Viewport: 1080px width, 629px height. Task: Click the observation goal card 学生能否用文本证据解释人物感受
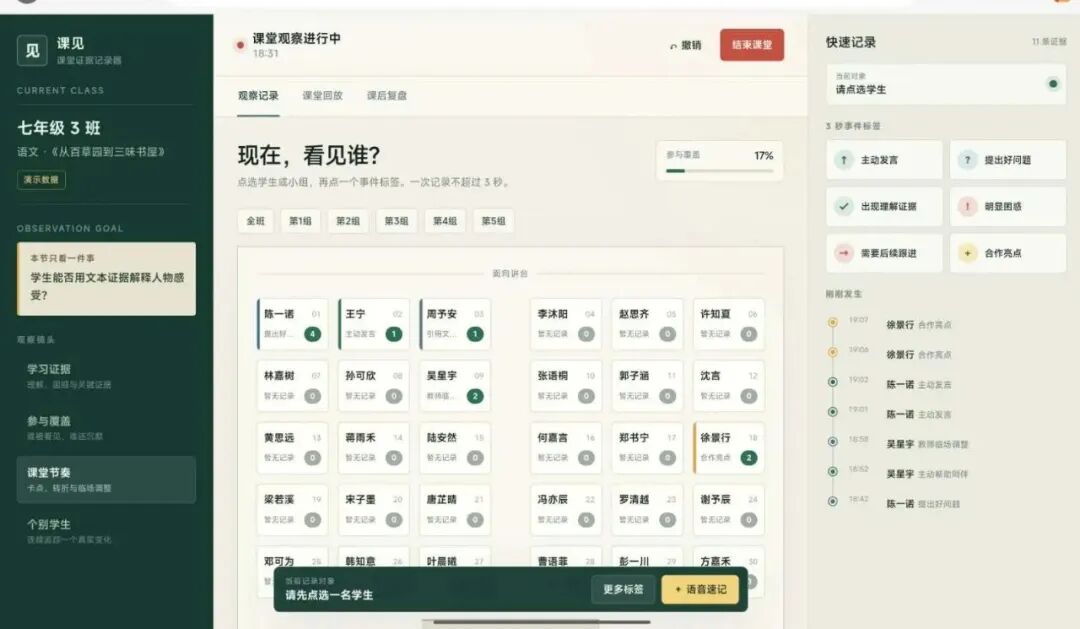[106, 278]
